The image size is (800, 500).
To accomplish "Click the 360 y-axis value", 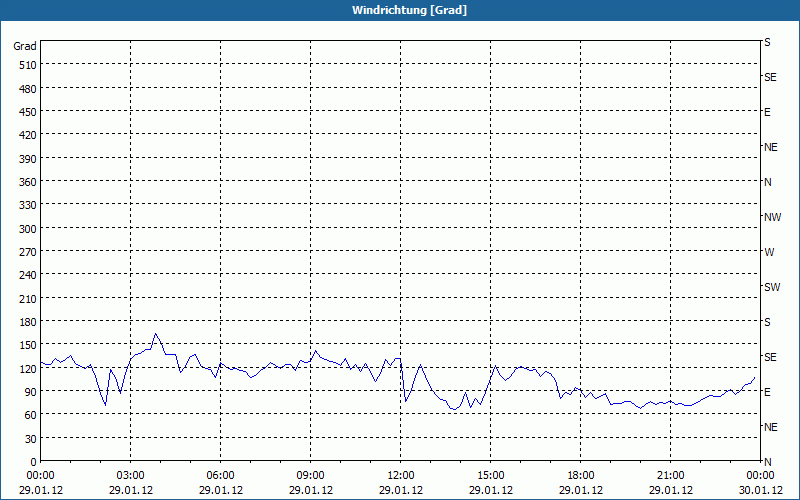I will click(28, 182).
